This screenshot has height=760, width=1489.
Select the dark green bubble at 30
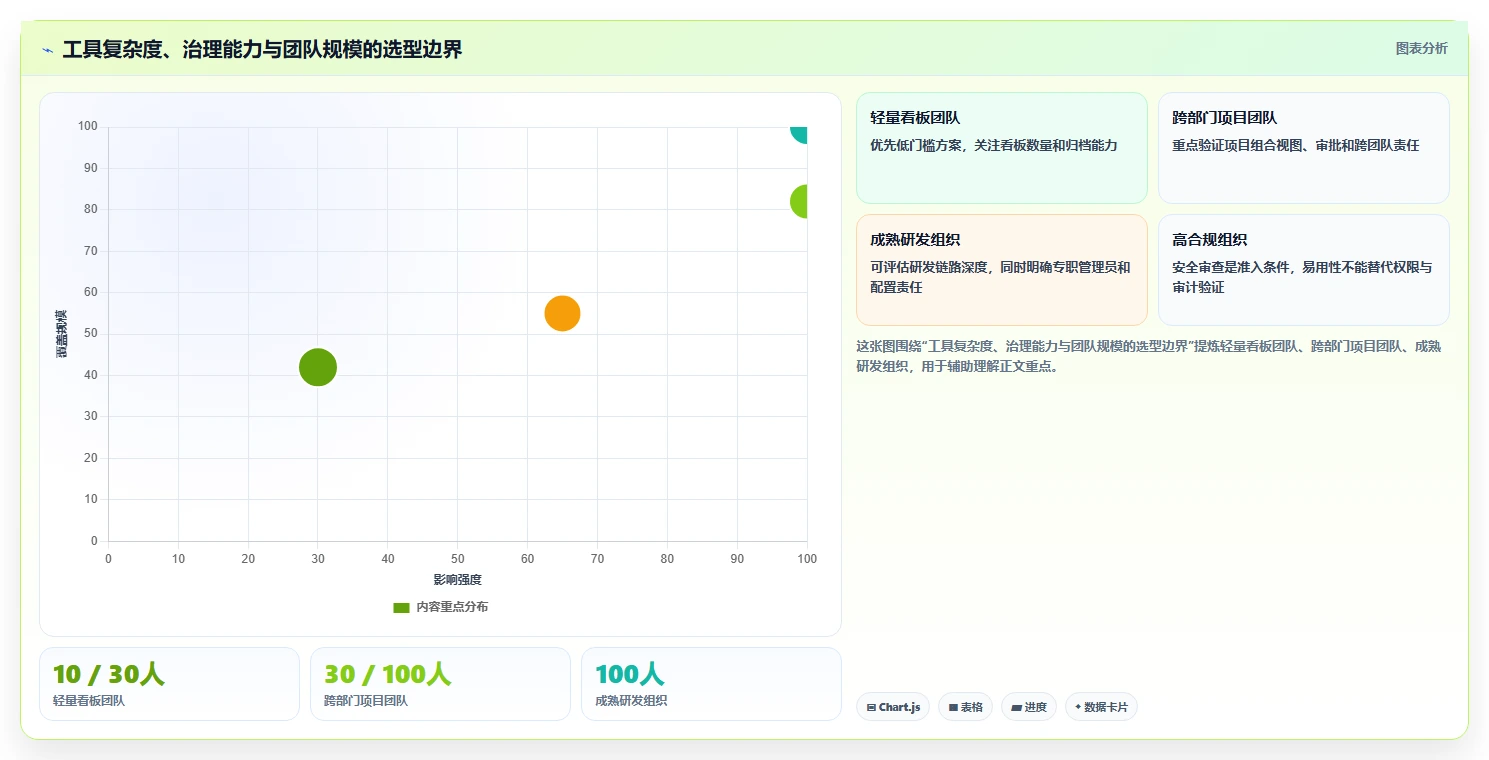click(318, 367)
